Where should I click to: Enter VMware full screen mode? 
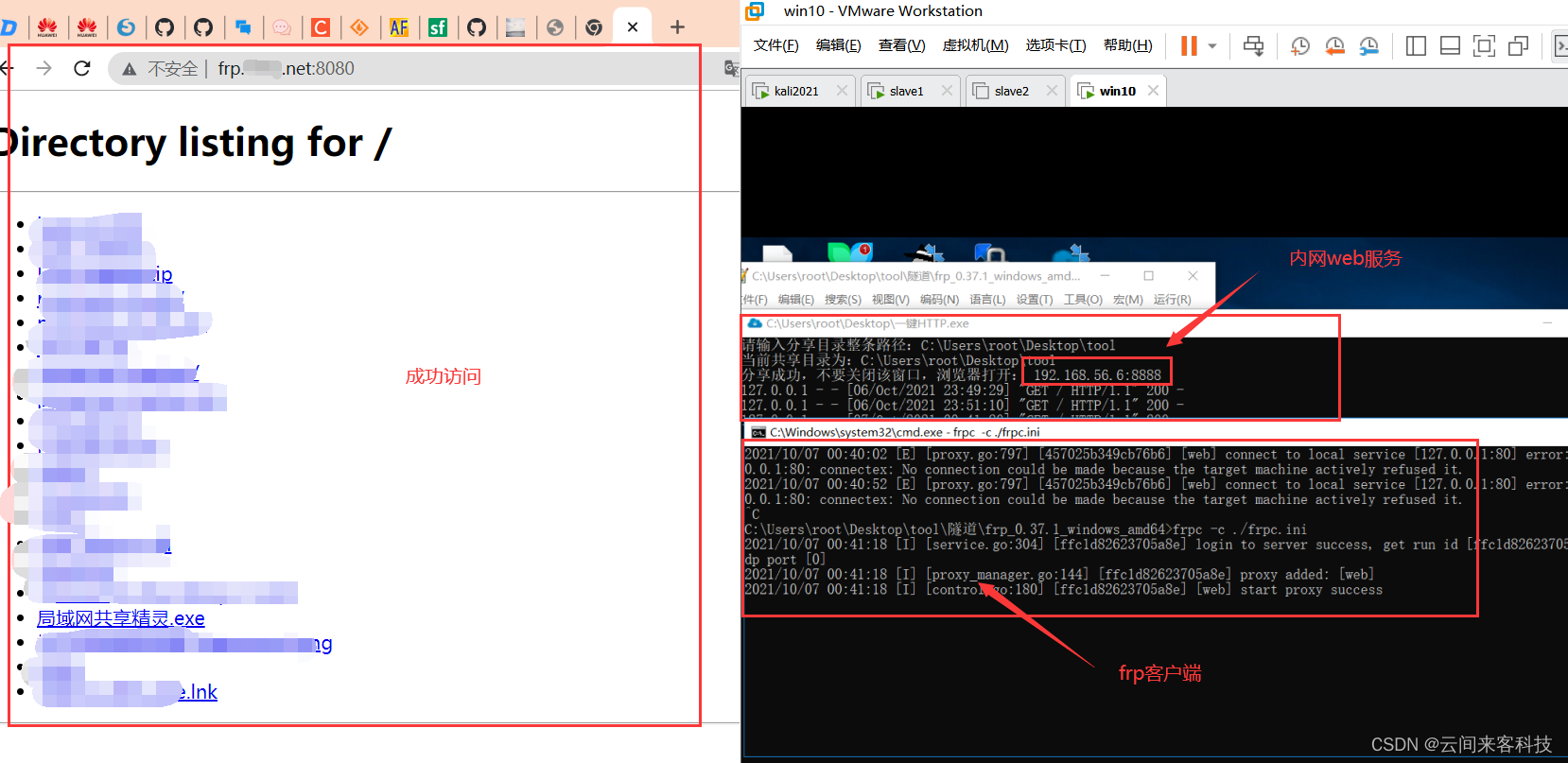point(1484,45)
